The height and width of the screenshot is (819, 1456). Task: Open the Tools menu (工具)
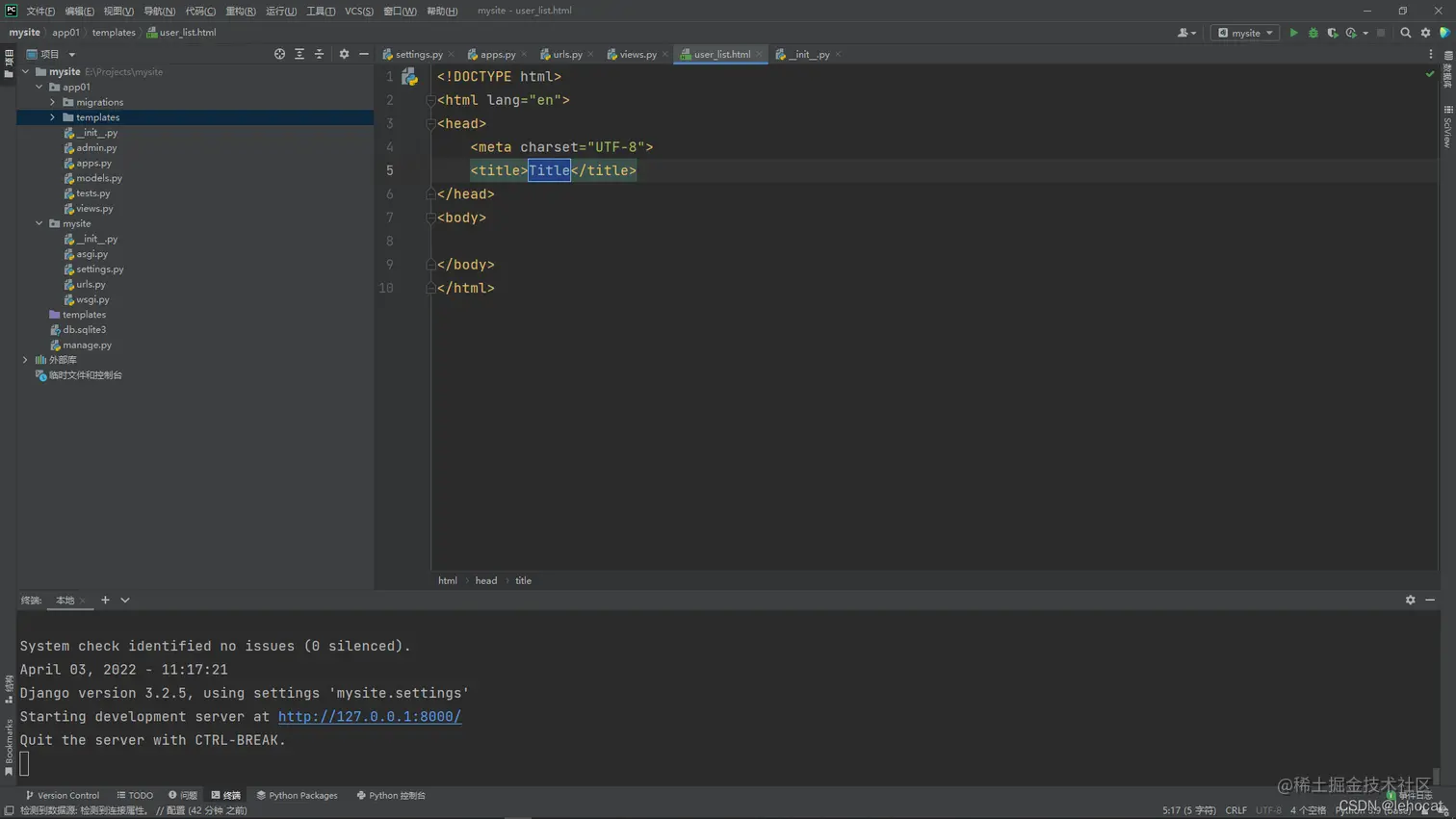tap(321, 11)
